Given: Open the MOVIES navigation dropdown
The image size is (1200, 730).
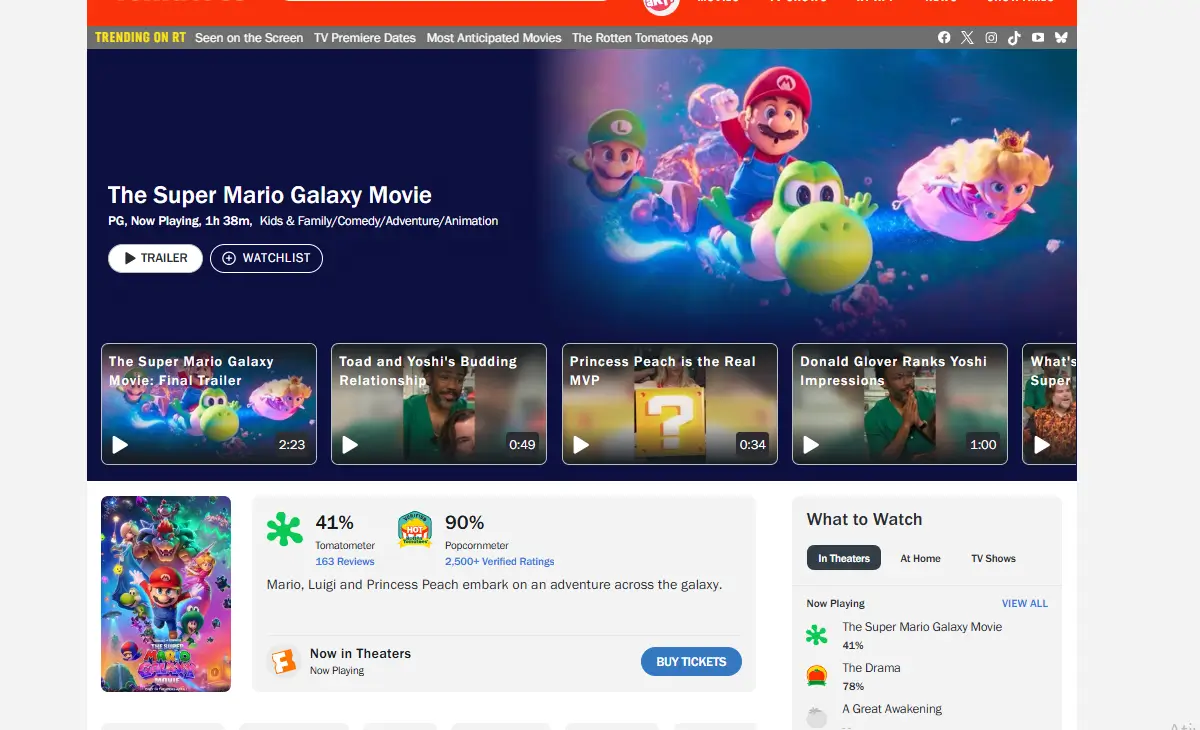Looking at the screenshot, I should pos(718,2).
